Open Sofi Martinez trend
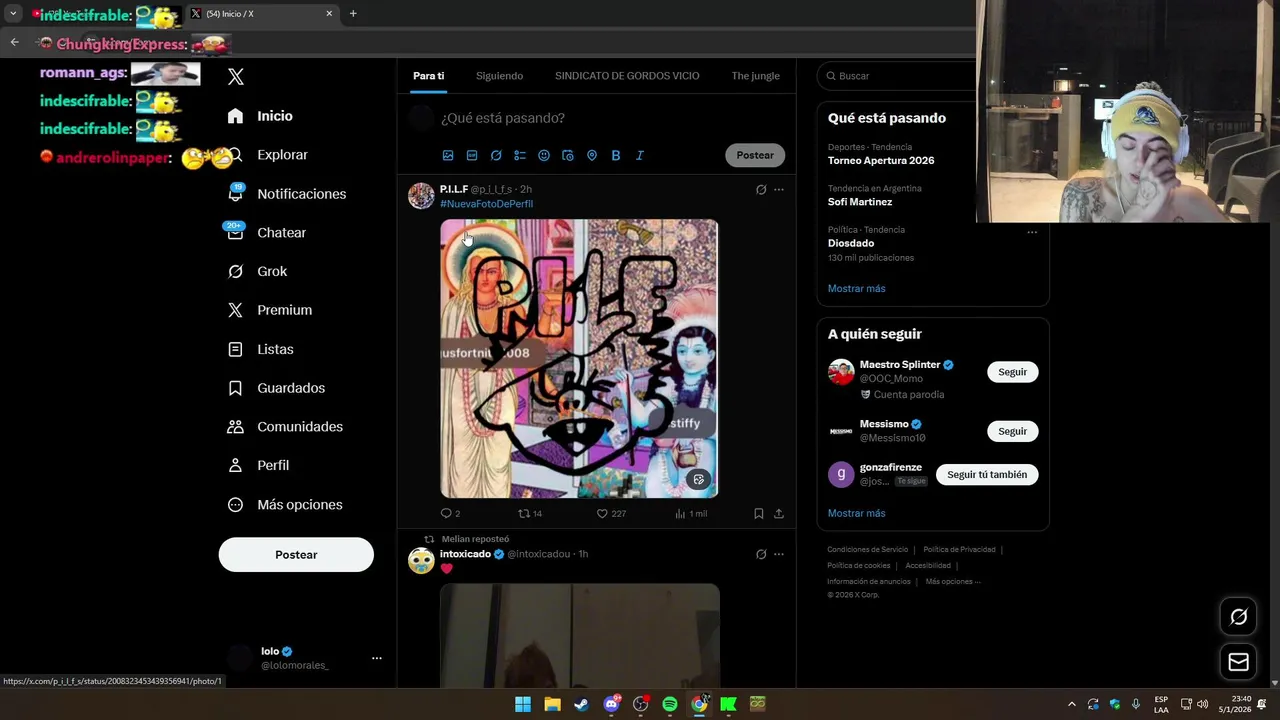1280x720 pixels. click(x=860, y=202)
